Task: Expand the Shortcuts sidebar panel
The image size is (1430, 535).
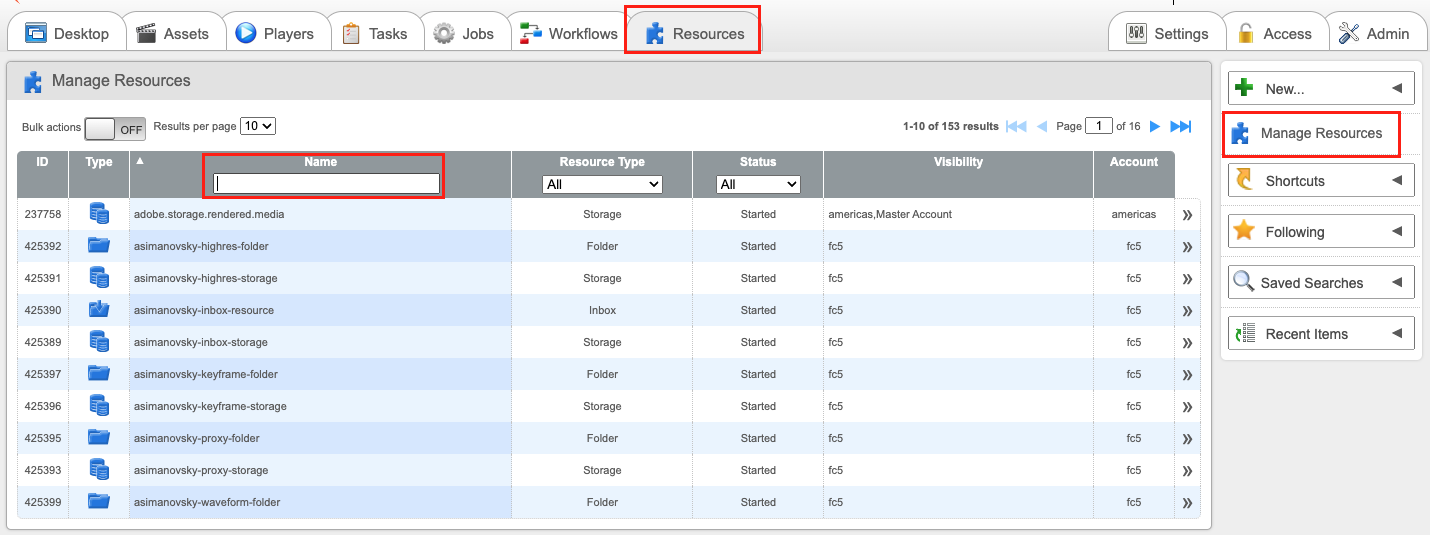Action: point(1321,180)
